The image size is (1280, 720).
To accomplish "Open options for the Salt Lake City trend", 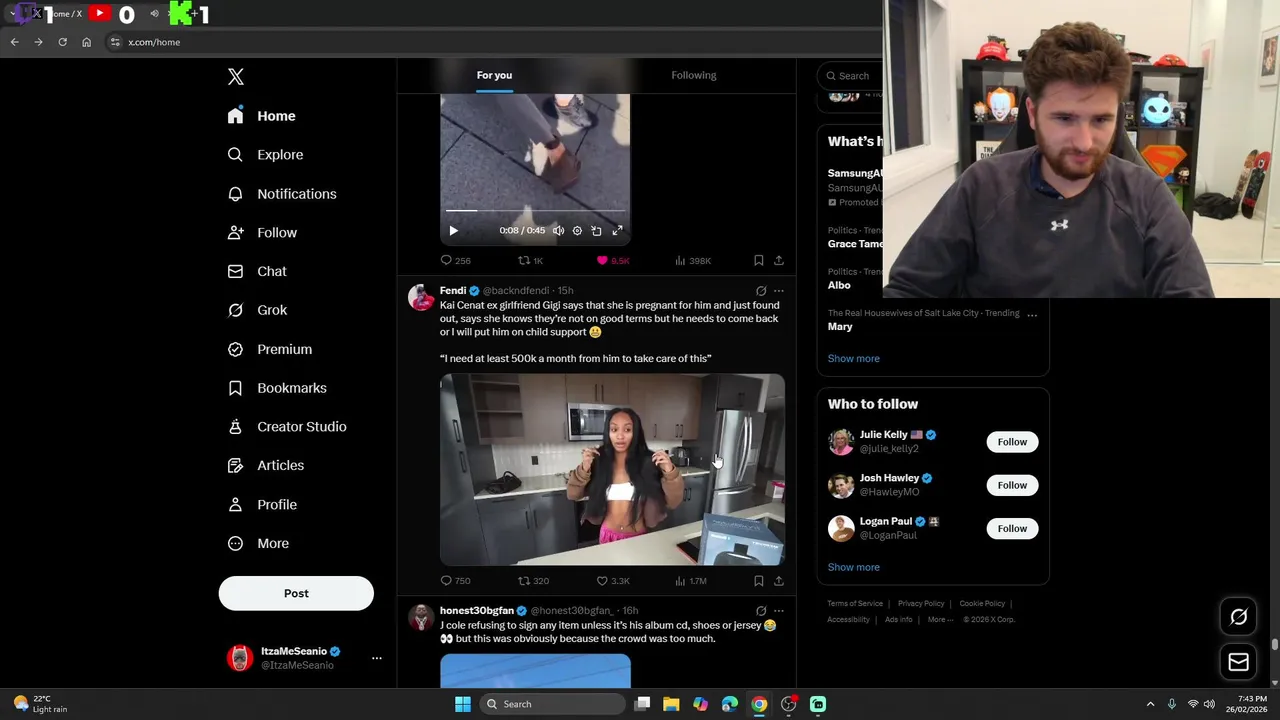I will pyautogui.click(x=1032, y=314).
